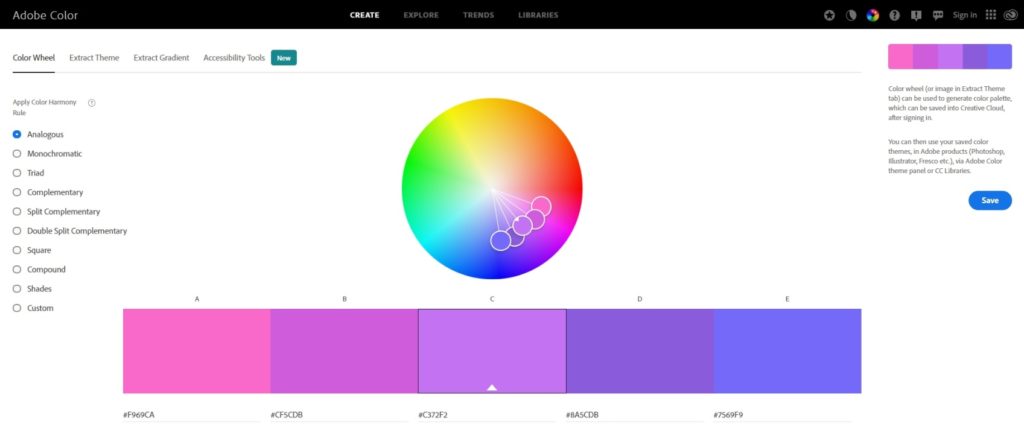Select lavender swatch C in the palette
Image resolution: width=1024 pixels, height=427 pixels.
pyautogui.click(x=492, y=351)
